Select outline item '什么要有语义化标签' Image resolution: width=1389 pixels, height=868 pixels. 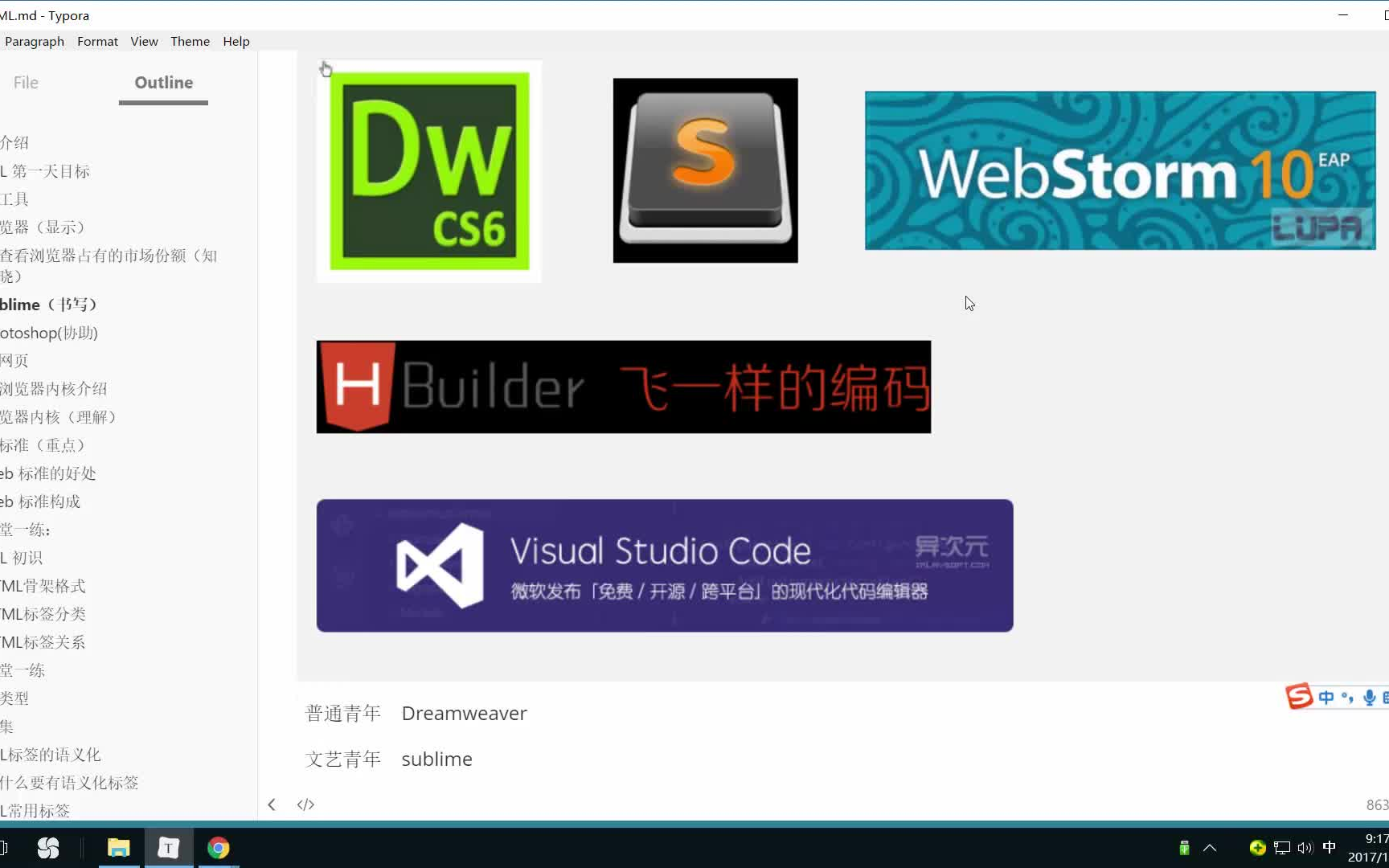[x=69, y=783]
